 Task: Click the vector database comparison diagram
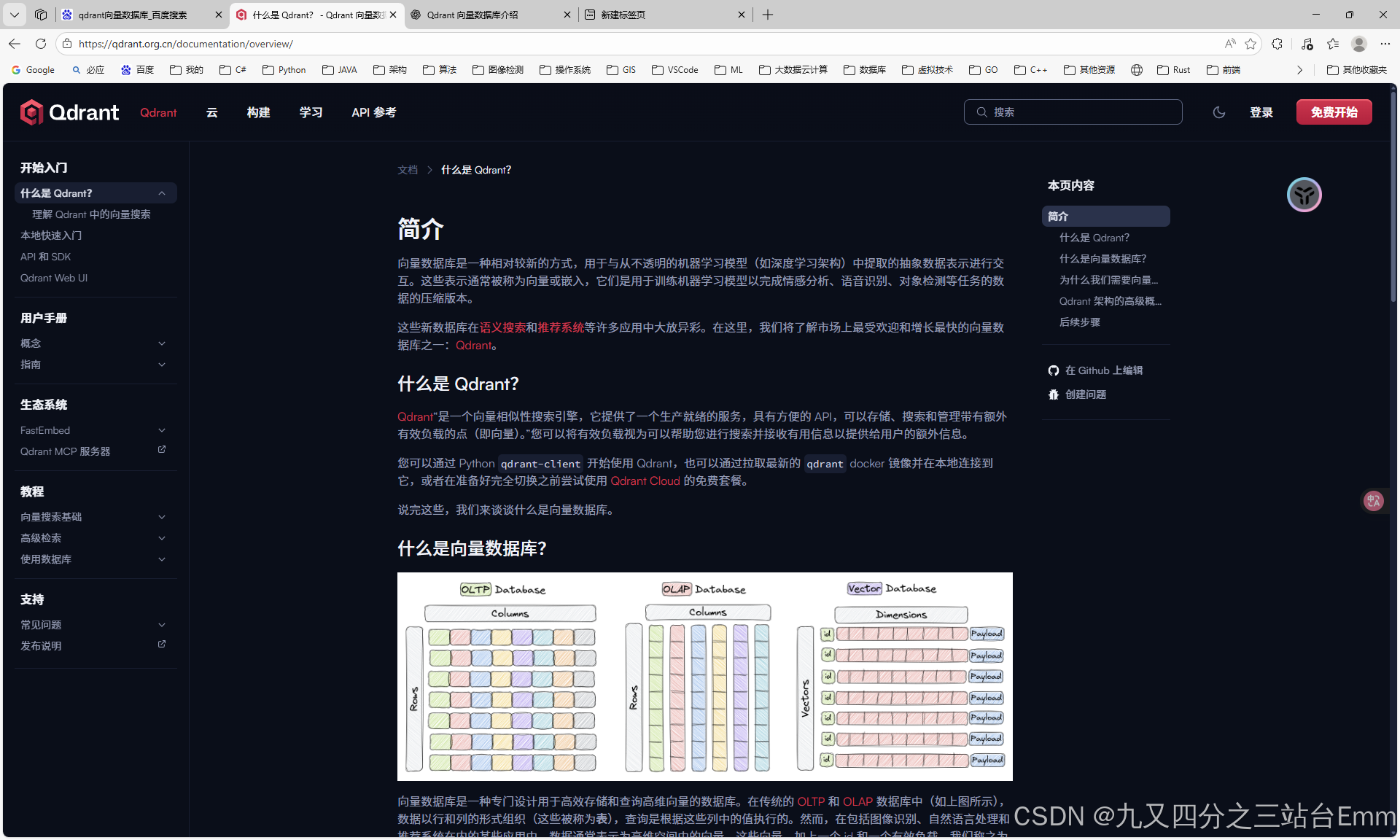(704, 676)
